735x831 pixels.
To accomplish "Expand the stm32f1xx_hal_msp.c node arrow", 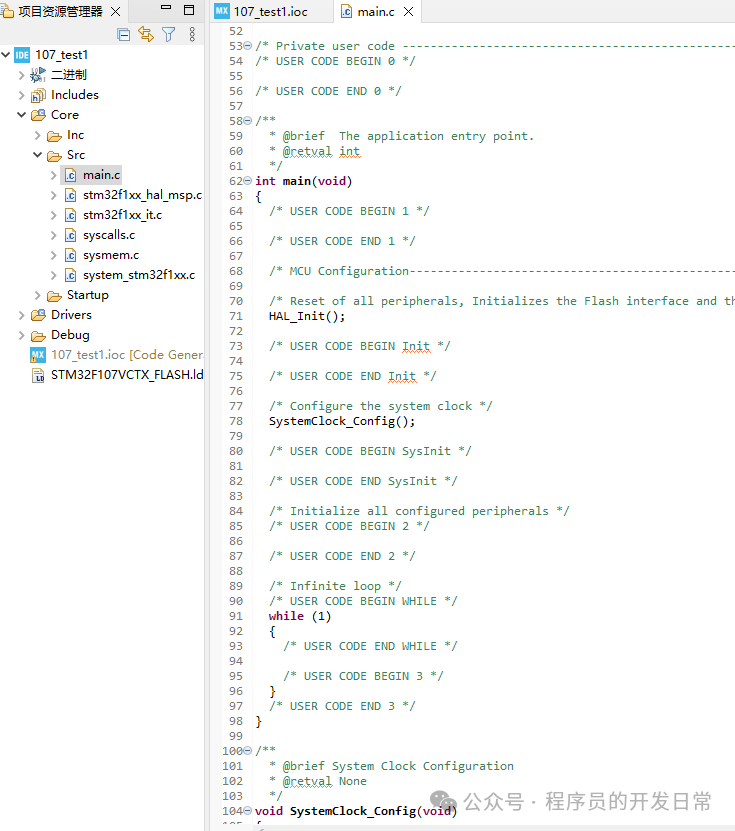I will pos(54,195).
